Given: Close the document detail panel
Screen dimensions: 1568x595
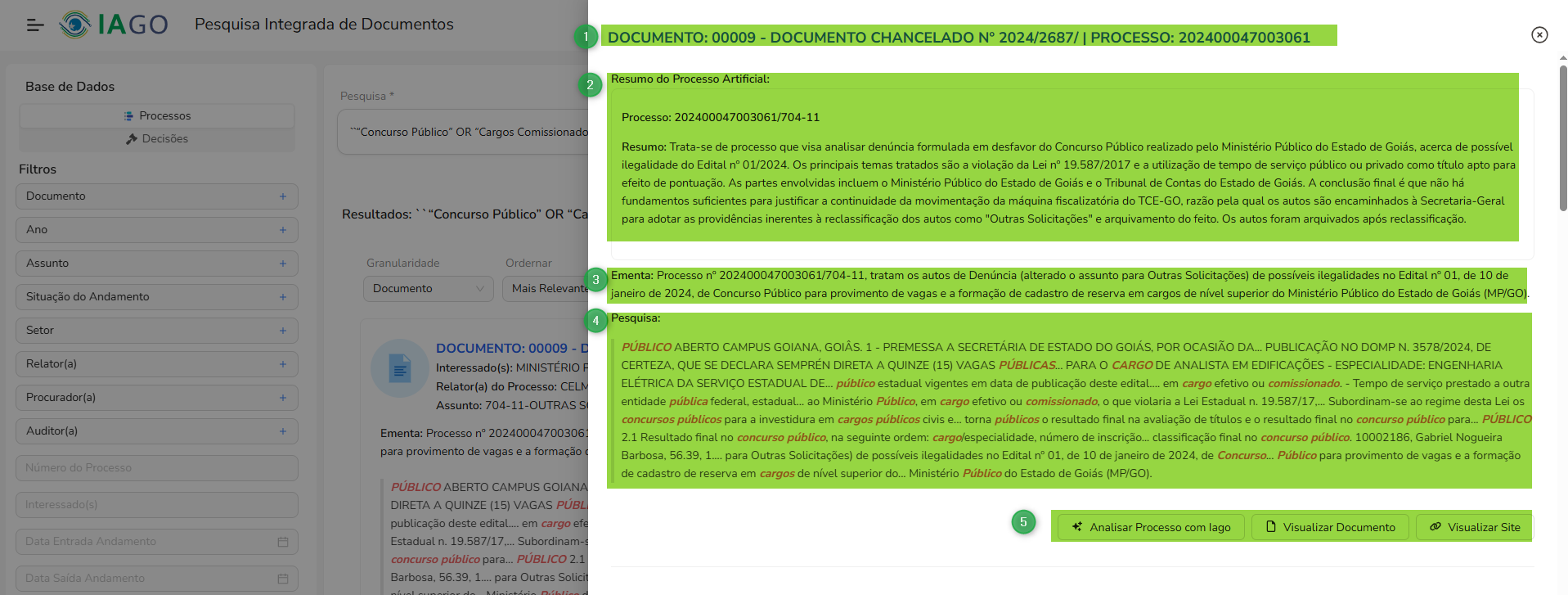Looking at the screenshot, I should pyautogui.click(x=1539, y=34).
